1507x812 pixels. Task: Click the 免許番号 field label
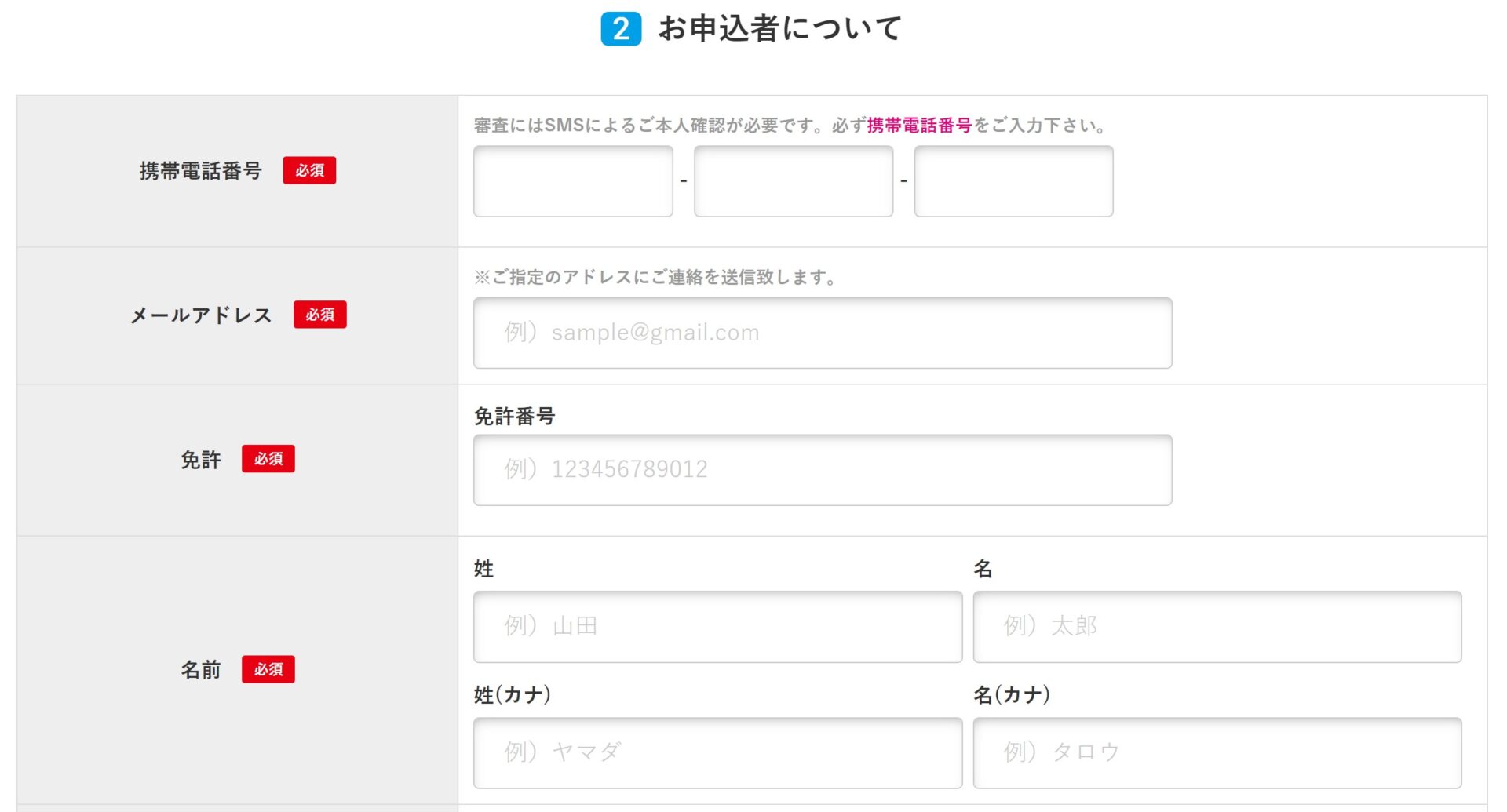coord(515,417)
